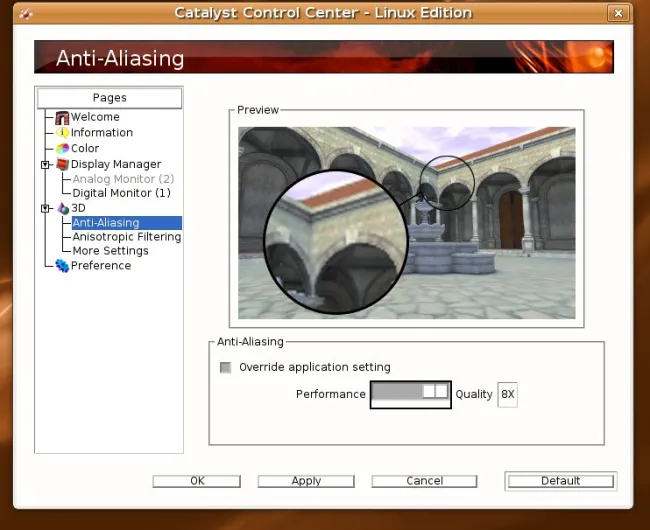Click the Default button
The height and width of the screenshot is (530, 650).
[x=560, y=481]
